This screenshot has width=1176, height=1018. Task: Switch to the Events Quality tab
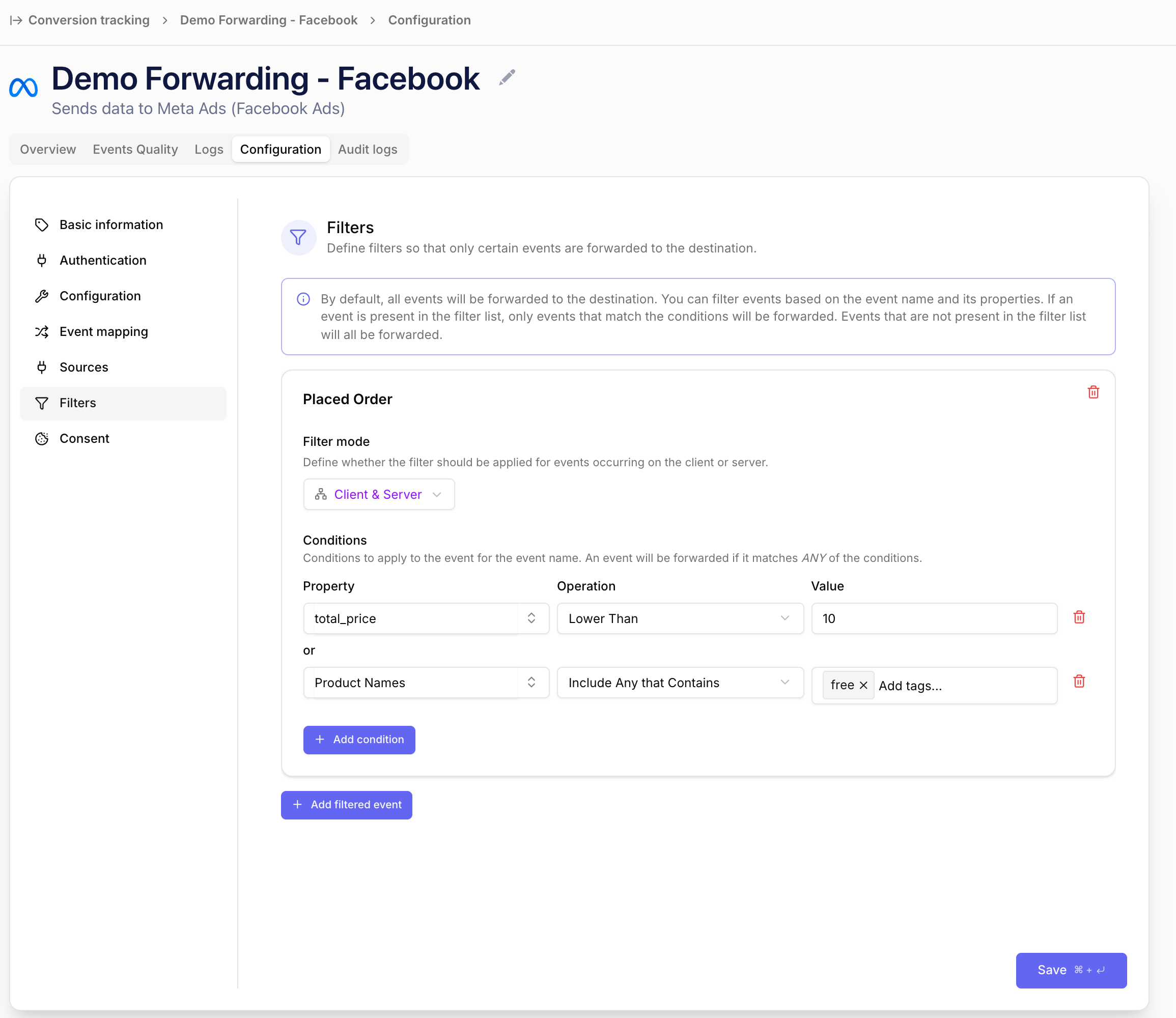[135, 150]
